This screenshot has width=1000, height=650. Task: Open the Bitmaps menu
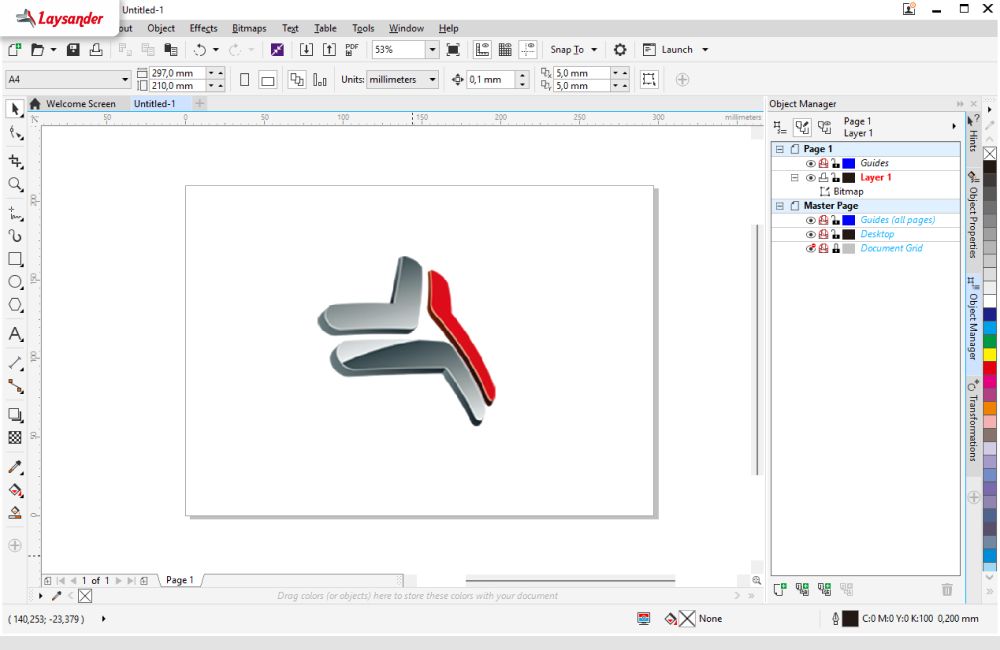click(249, 28)
